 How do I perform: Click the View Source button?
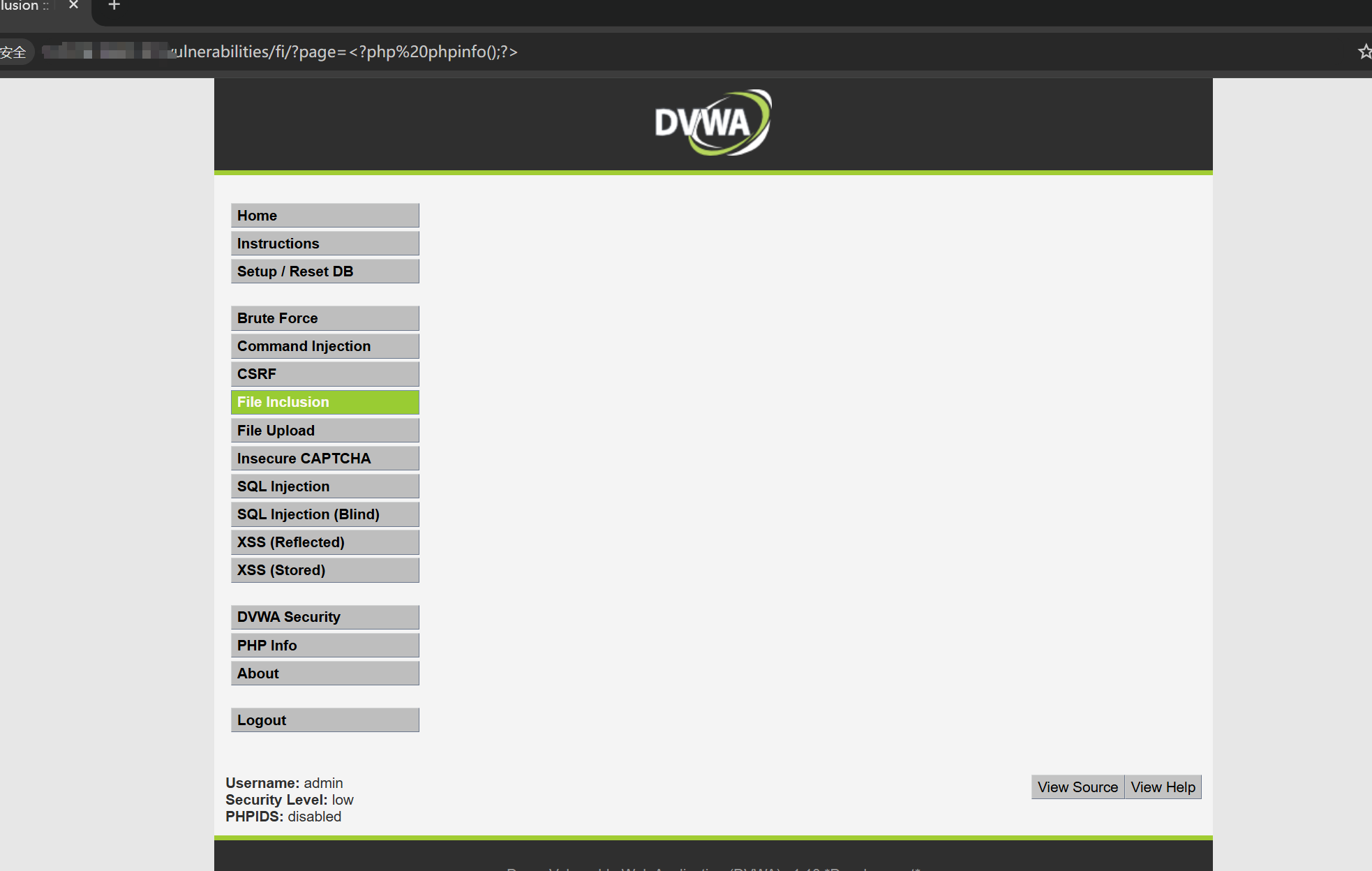(x=1078, y=787)
